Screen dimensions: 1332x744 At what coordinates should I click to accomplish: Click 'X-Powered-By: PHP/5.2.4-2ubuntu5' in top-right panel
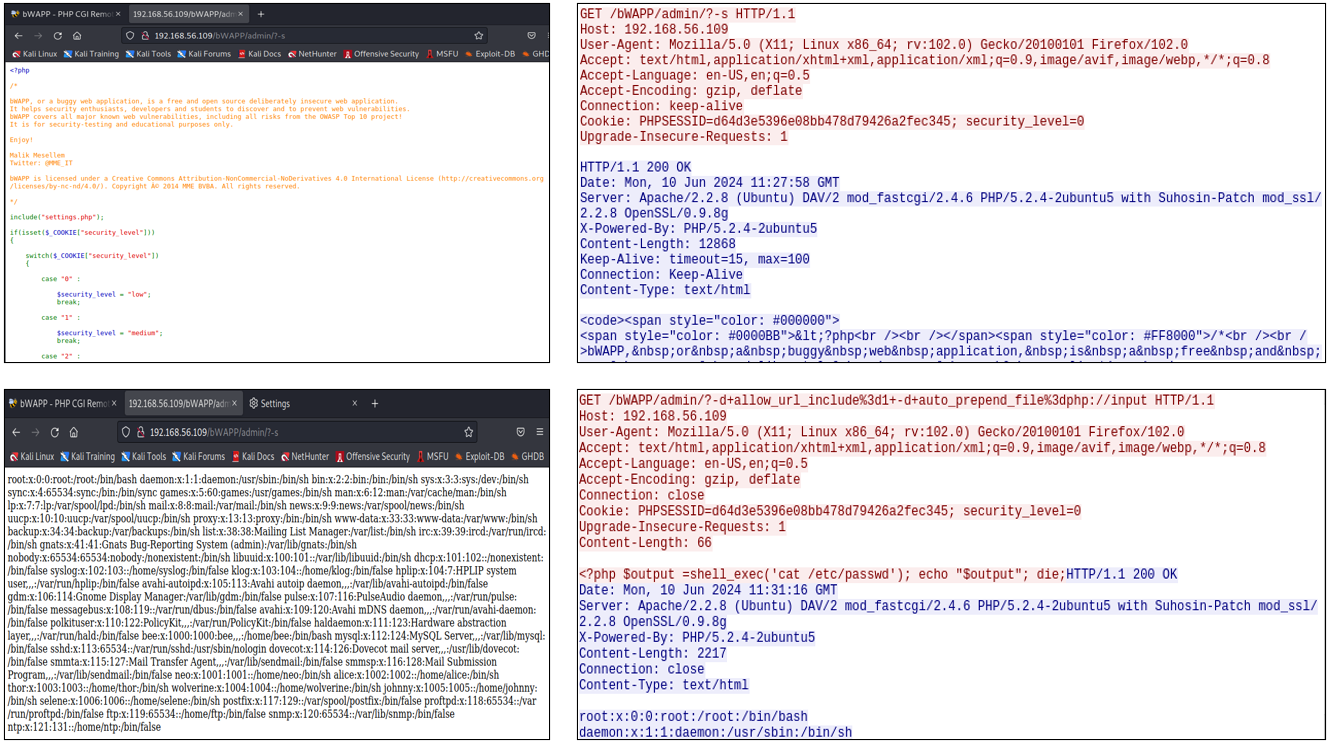[x=698, y=229]
